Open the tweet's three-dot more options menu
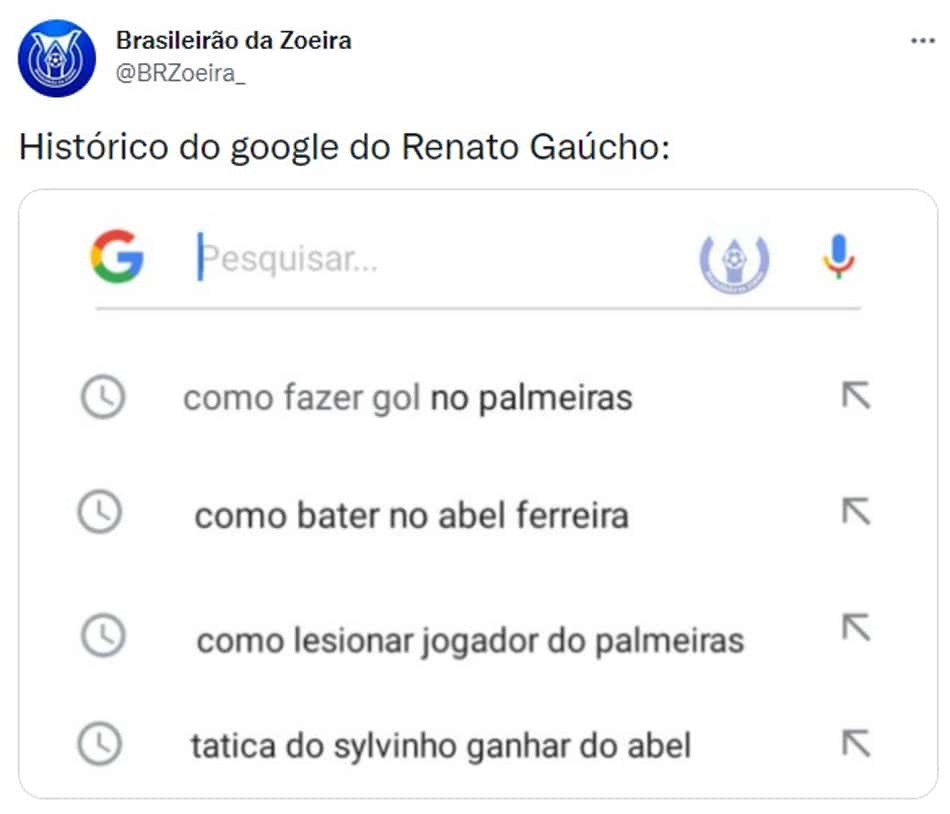The width and height of the screenshot is (950, 814). 922,41
